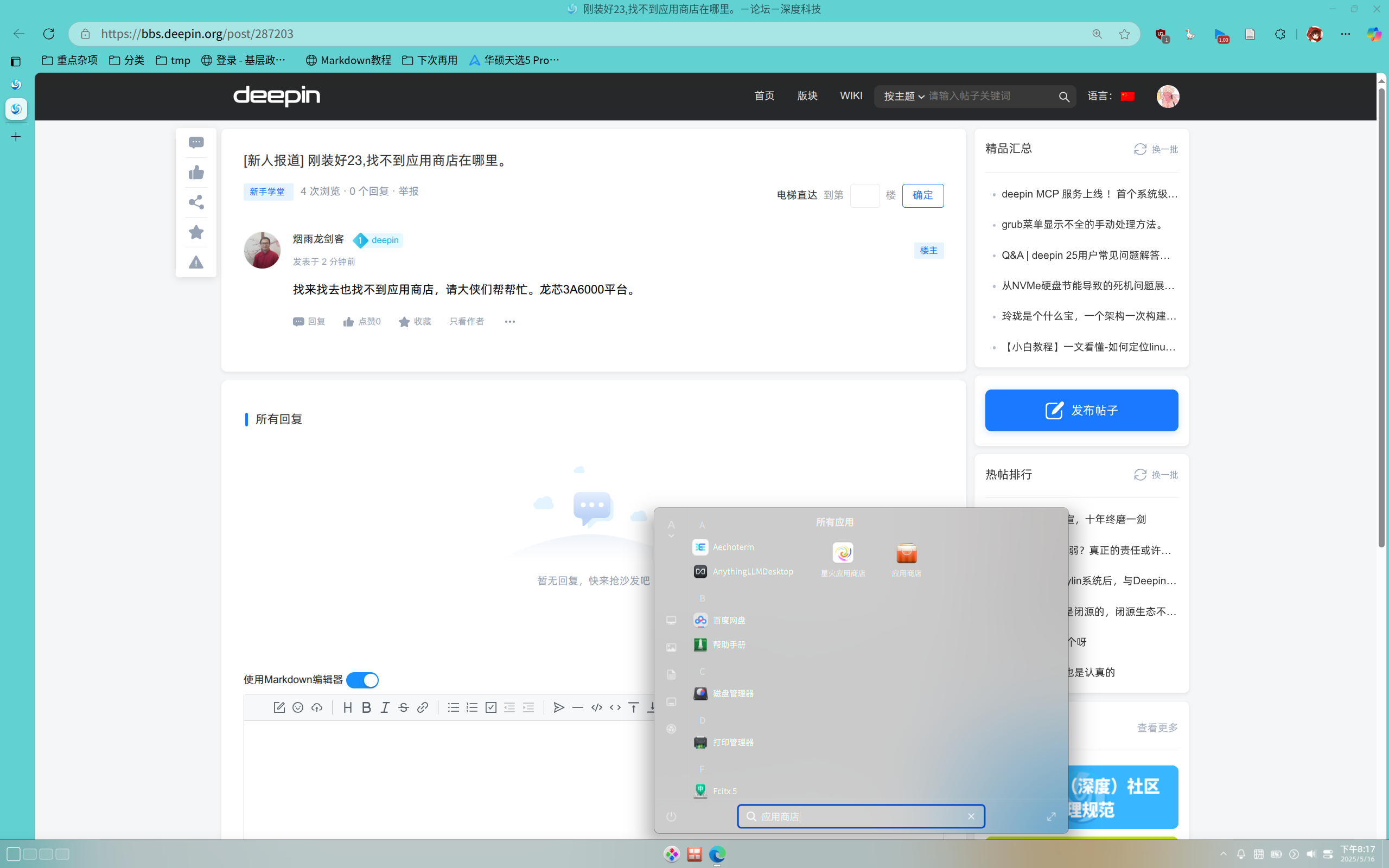Open the WIKI navigation item

(851, 96)
